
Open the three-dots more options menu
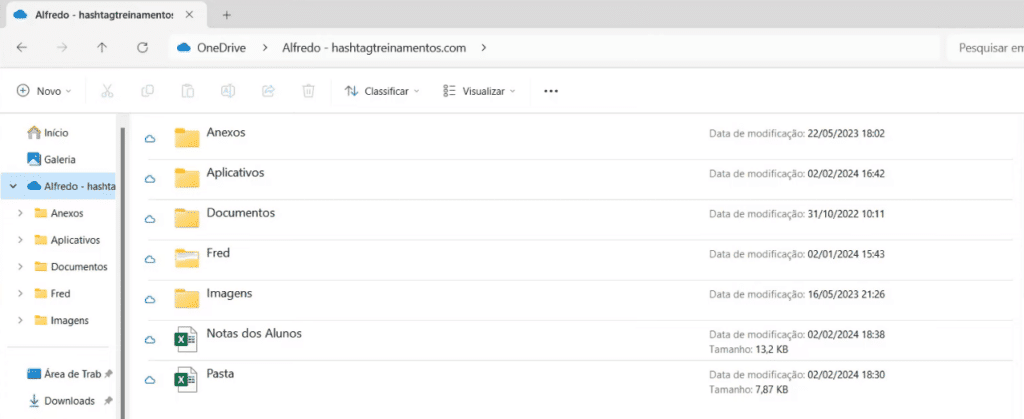coord(551,91)
